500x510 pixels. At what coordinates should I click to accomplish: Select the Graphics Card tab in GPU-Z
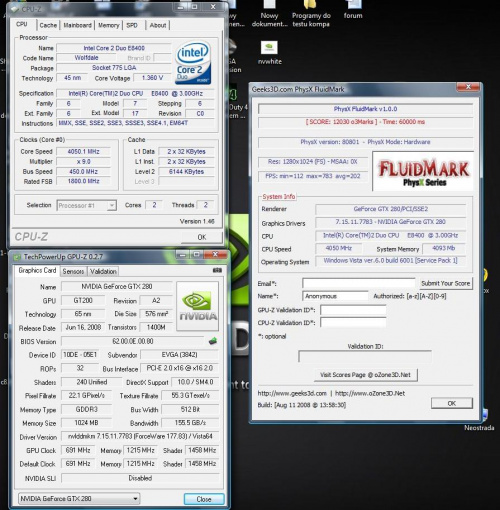[37, 270]
